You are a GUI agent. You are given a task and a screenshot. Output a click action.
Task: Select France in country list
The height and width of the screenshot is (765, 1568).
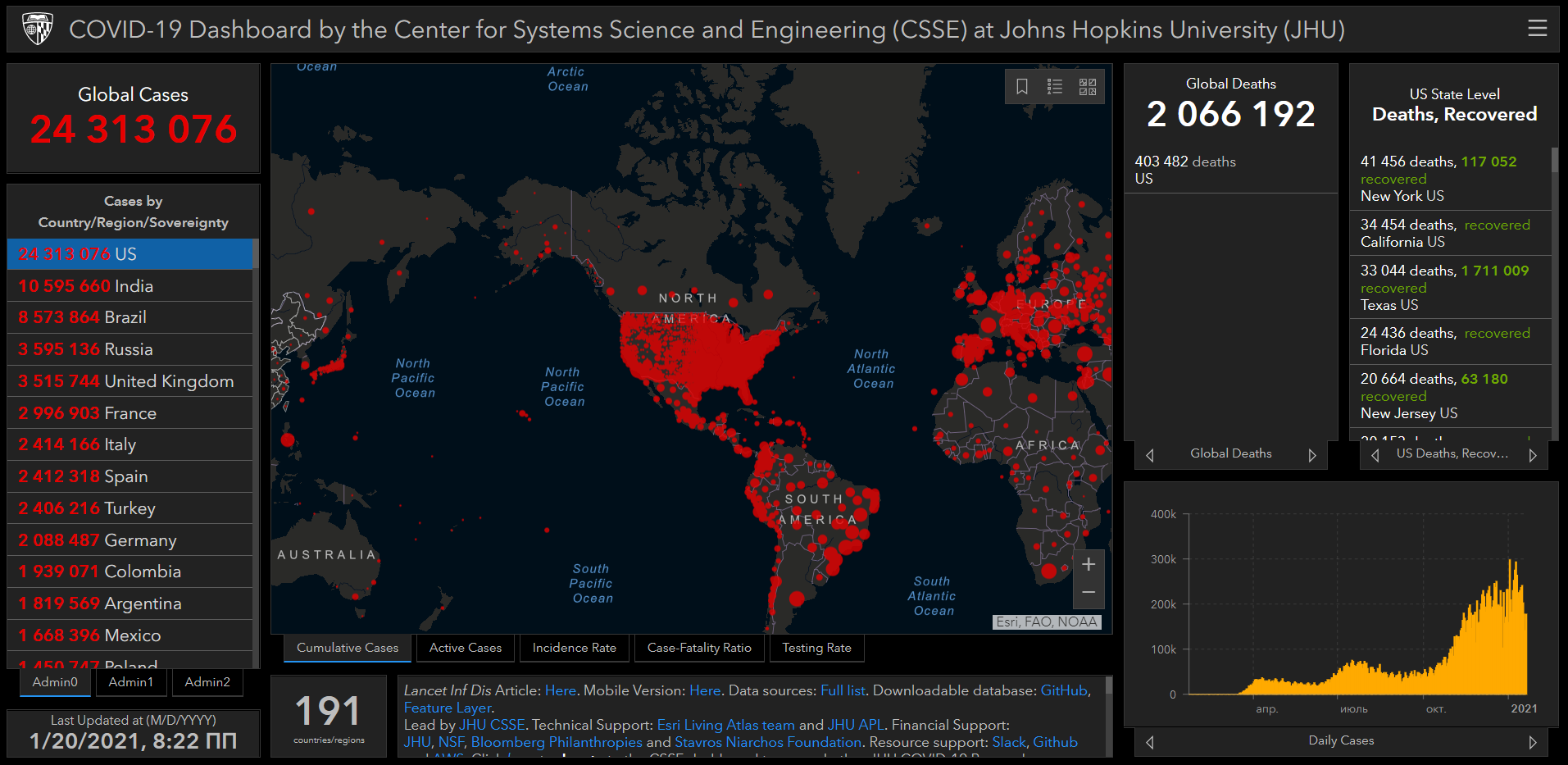pos(130,413)
